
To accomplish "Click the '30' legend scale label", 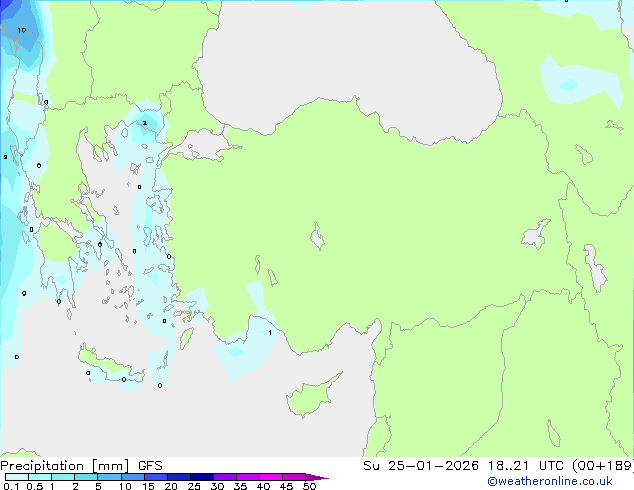I will (217, 486).
